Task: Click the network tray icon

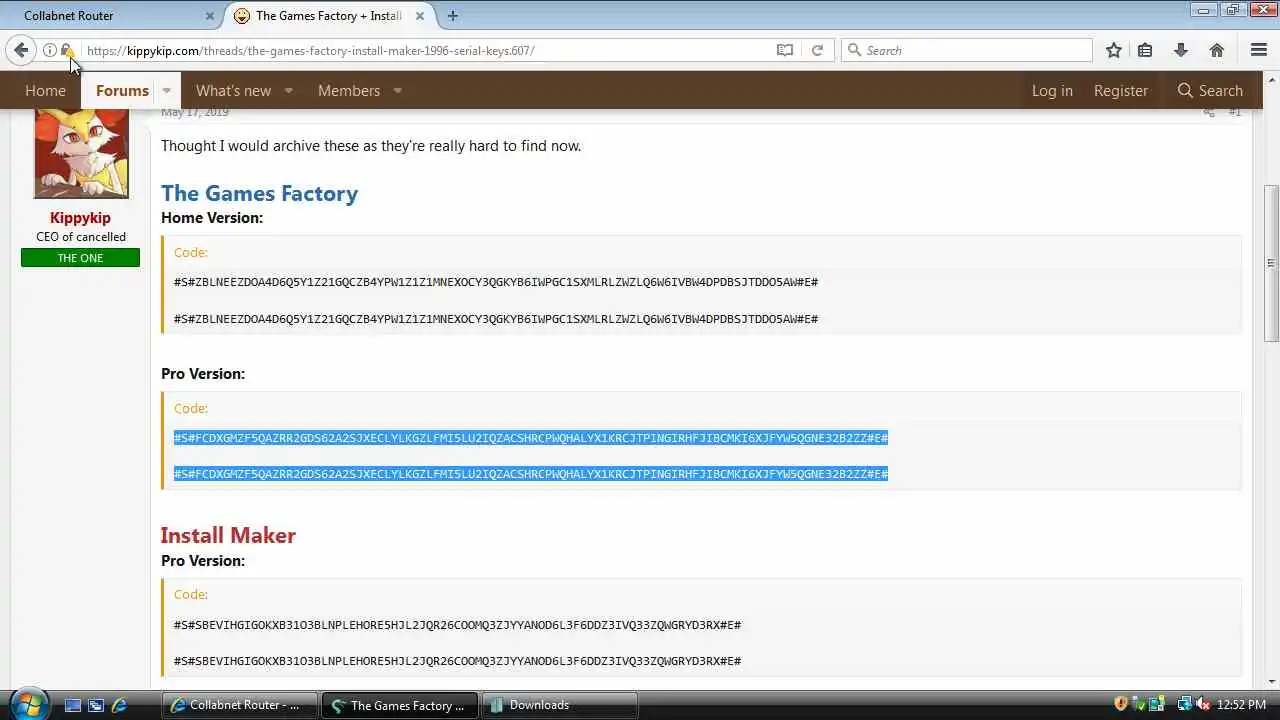Action: (1185, 704)
